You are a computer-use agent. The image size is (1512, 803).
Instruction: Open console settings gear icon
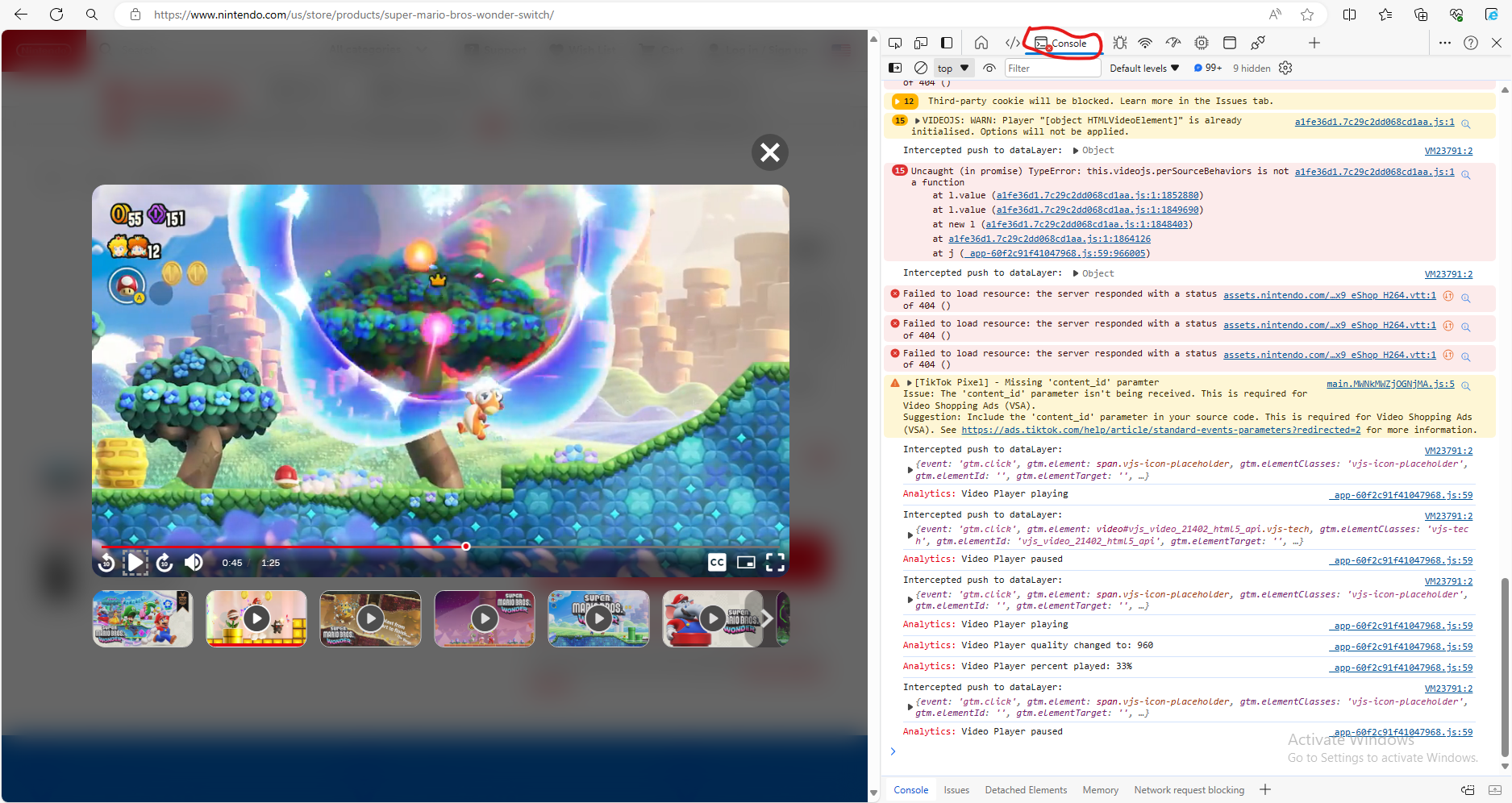(1285, 68)
